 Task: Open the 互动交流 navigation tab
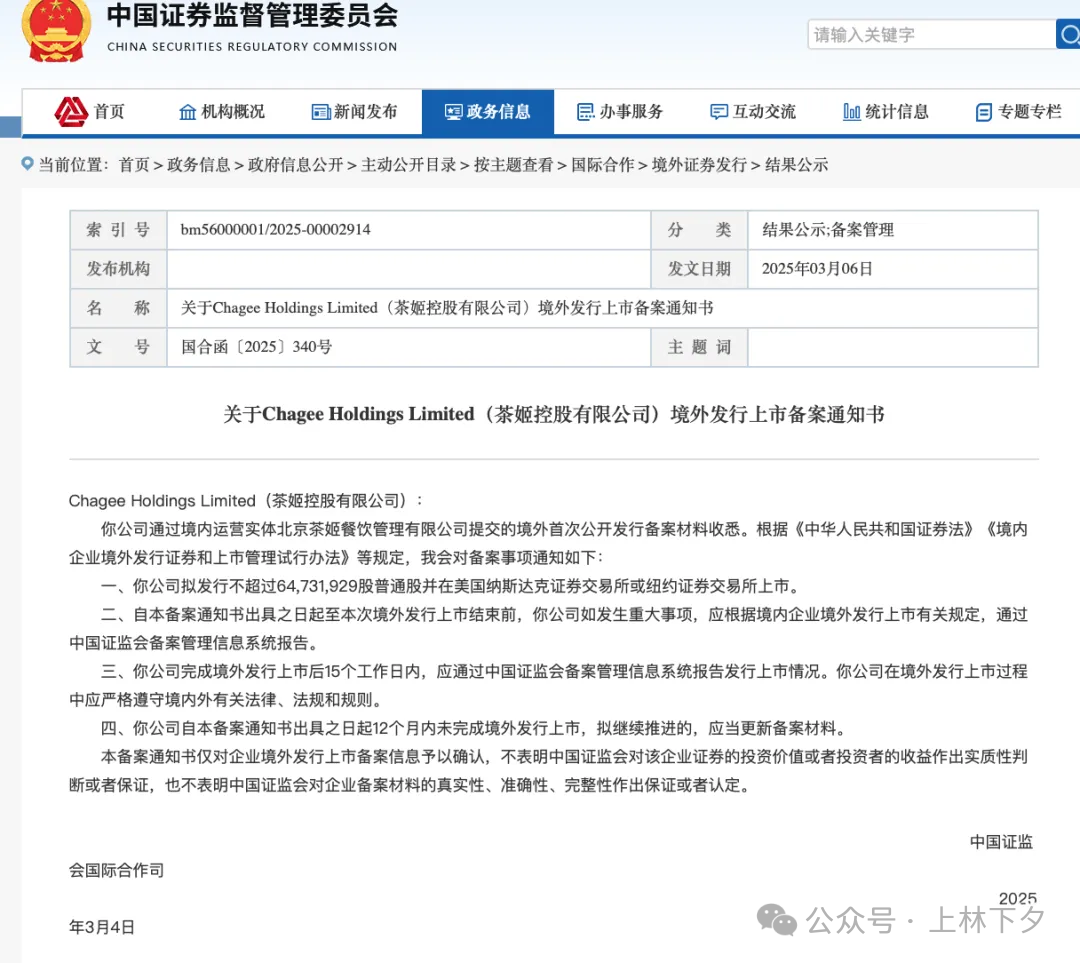click(764, 112)
